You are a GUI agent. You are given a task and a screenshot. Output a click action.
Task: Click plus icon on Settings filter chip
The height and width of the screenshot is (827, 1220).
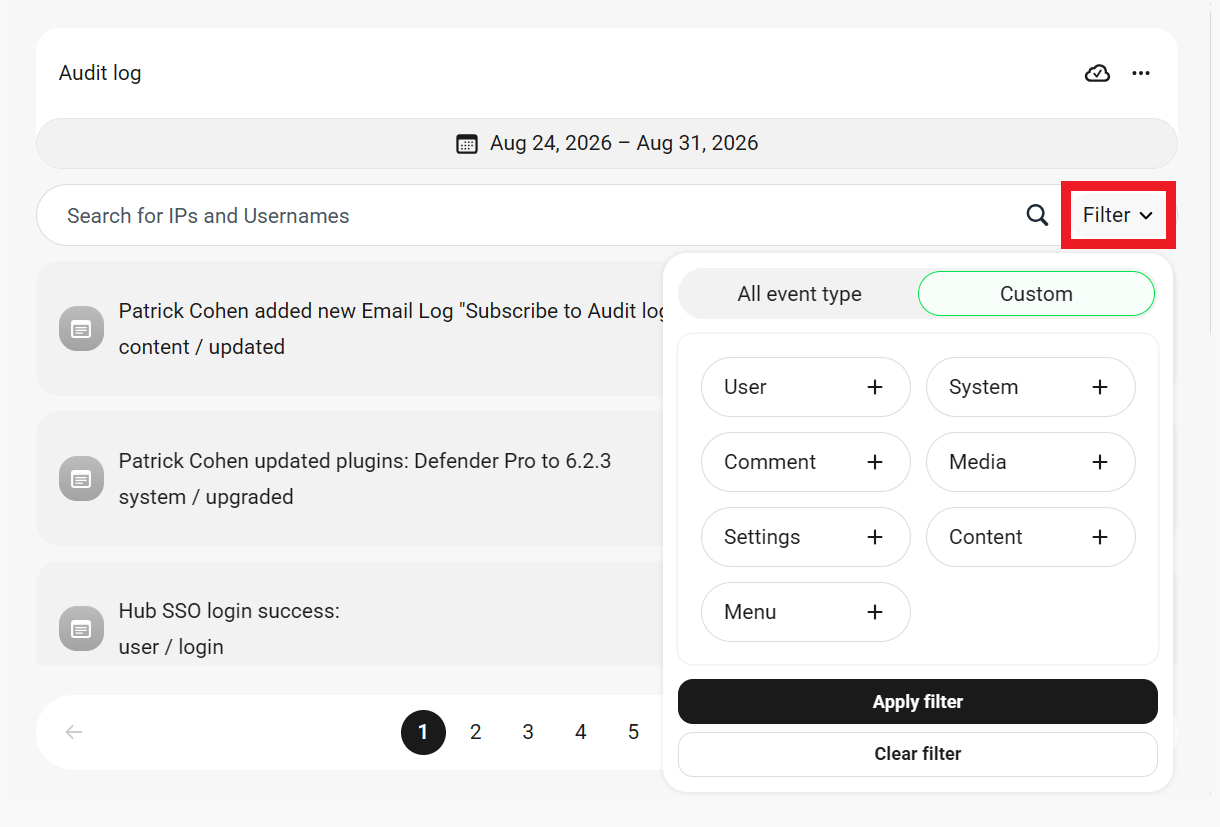(875, 537)
